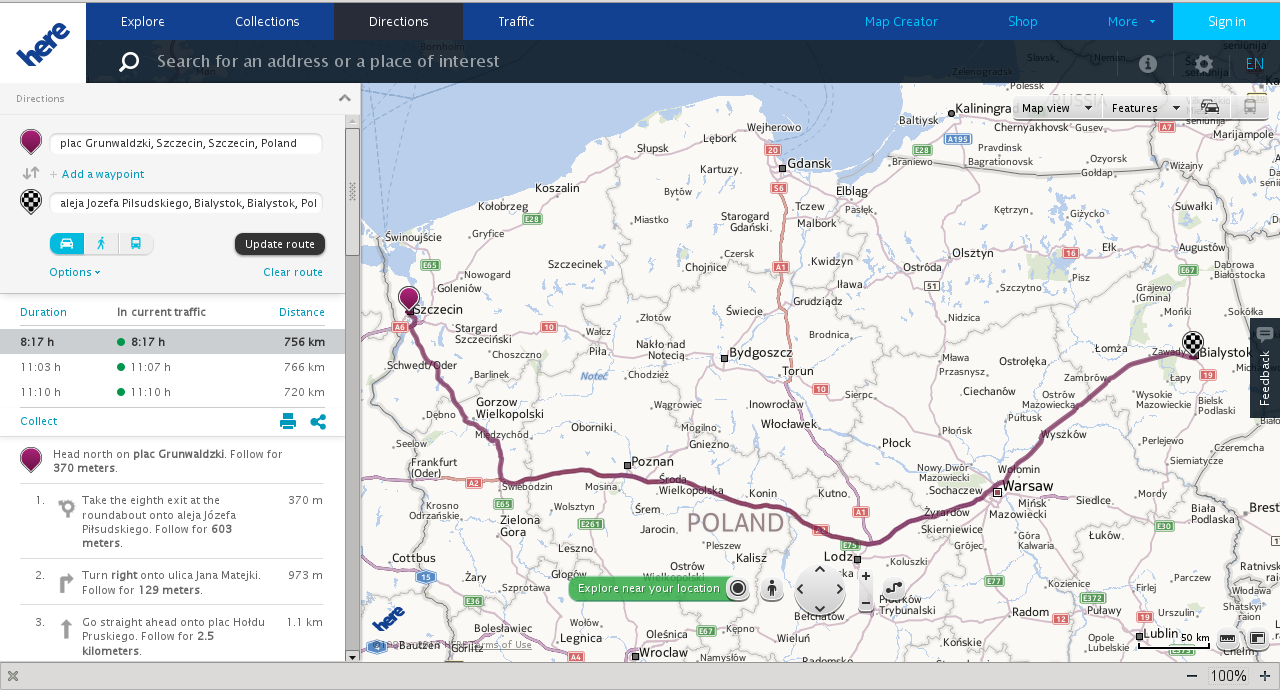Click the Update route button
This screenshot has width=1280, height=690.
point(280,244)
